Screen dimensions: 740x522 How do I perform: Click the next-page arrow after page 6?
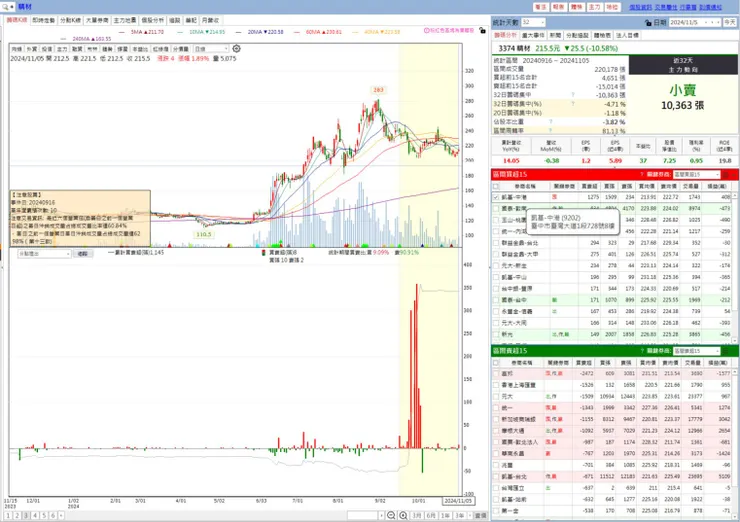[x=61, y=515]
